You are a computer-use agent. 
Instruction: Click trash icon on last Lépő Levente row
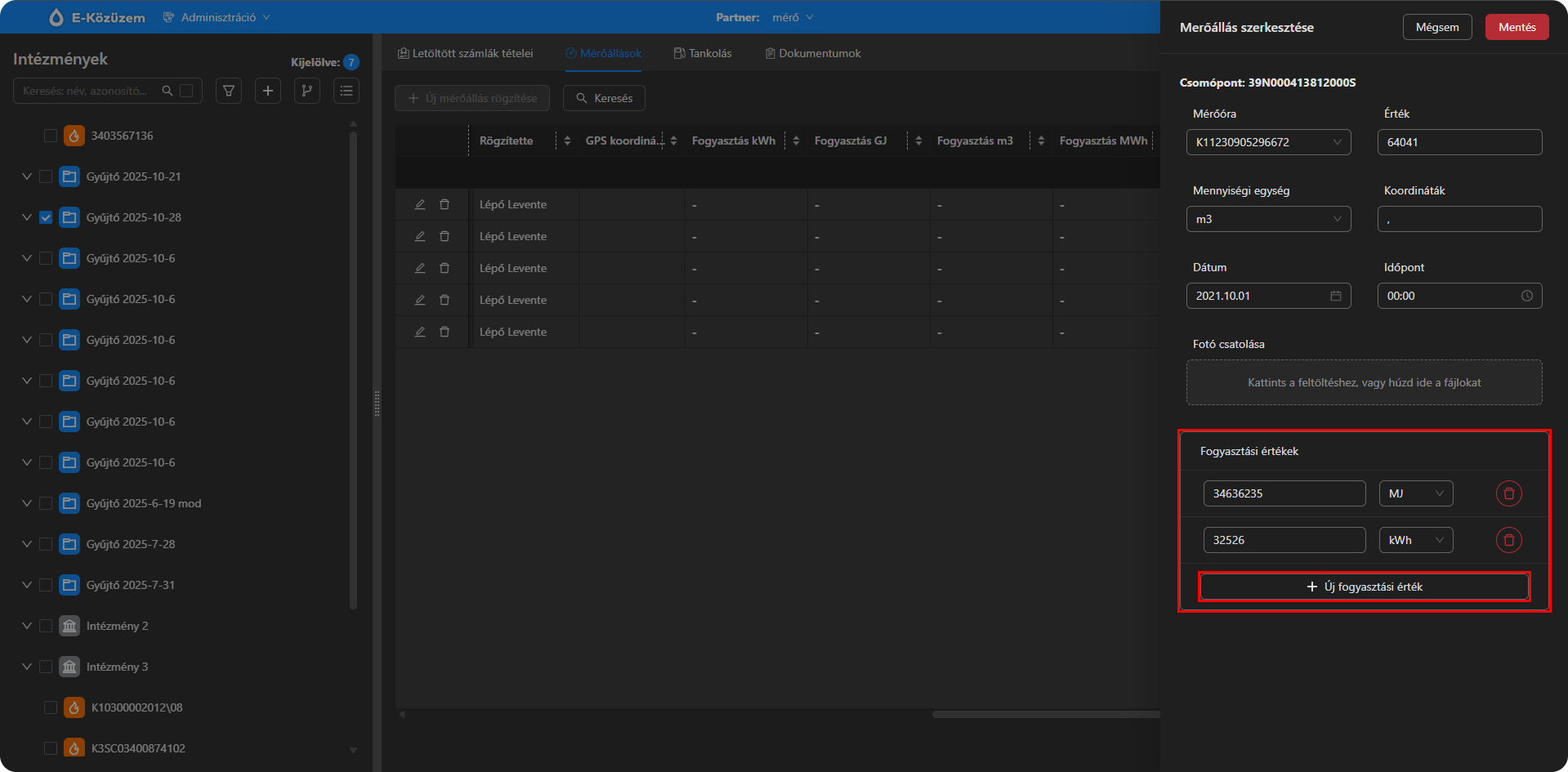(444, 332)
